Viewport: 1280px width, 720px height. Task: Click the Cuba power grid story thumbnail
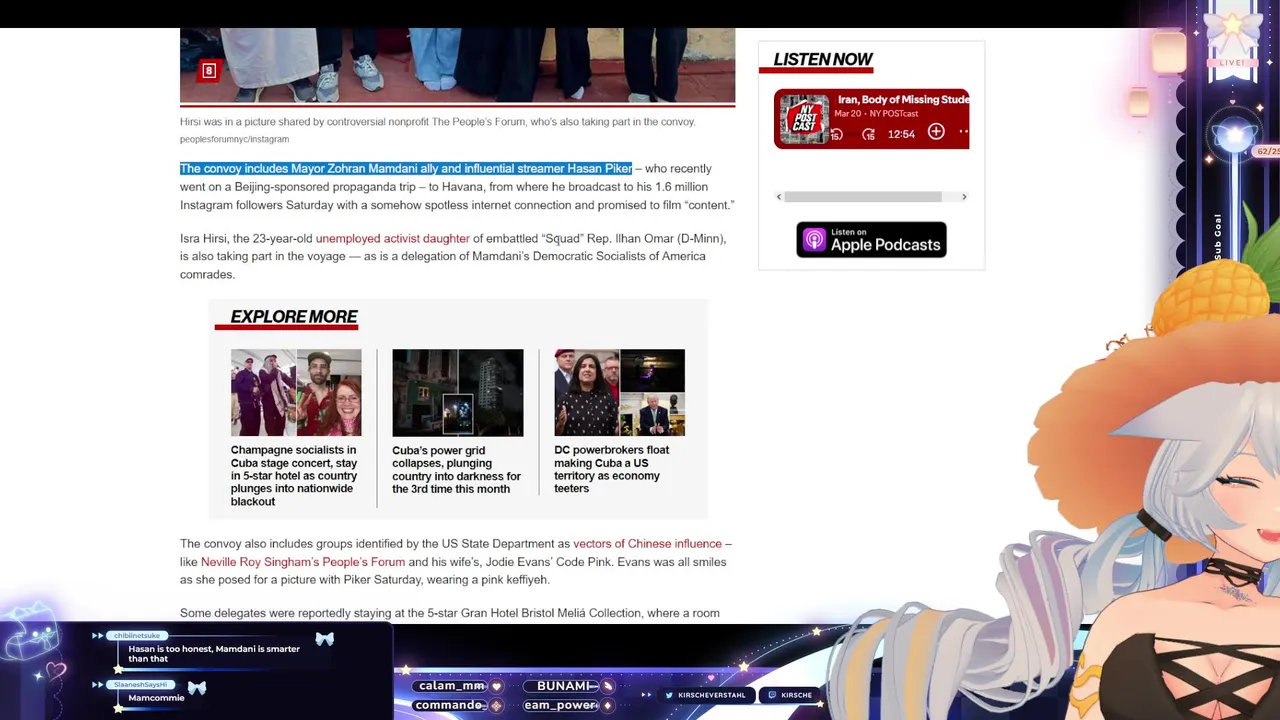click(457, 392)
